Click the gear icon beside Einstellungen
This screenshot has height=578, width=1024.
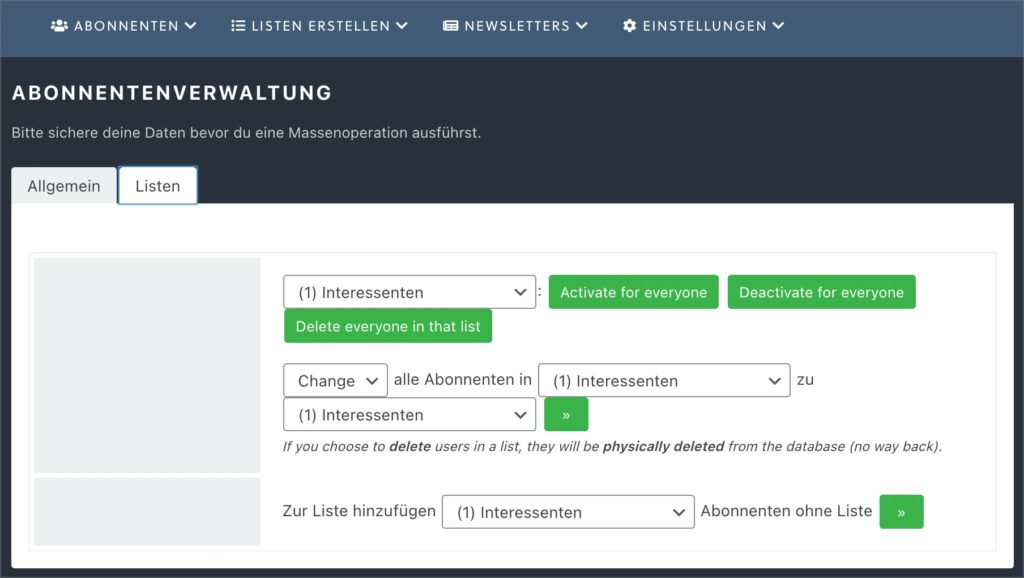tap(630, 25)
